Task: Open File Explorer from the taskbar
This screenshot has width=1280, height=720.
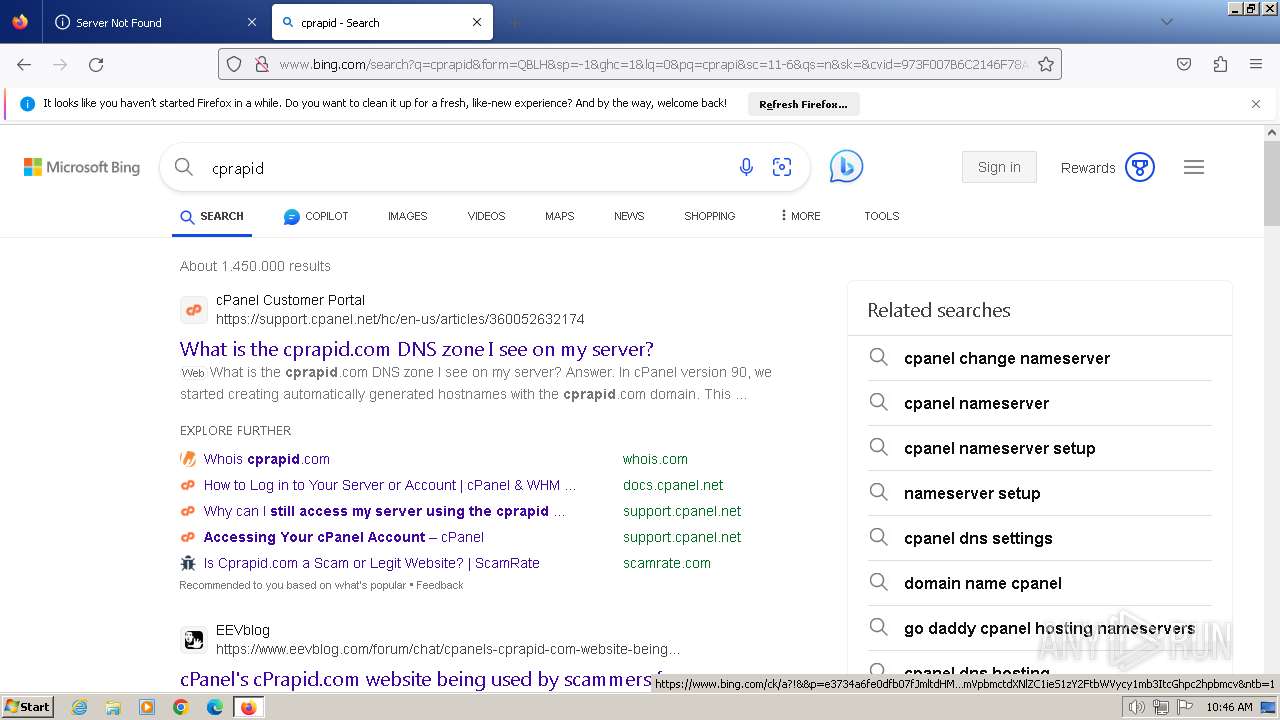Action: pos(113,707)
